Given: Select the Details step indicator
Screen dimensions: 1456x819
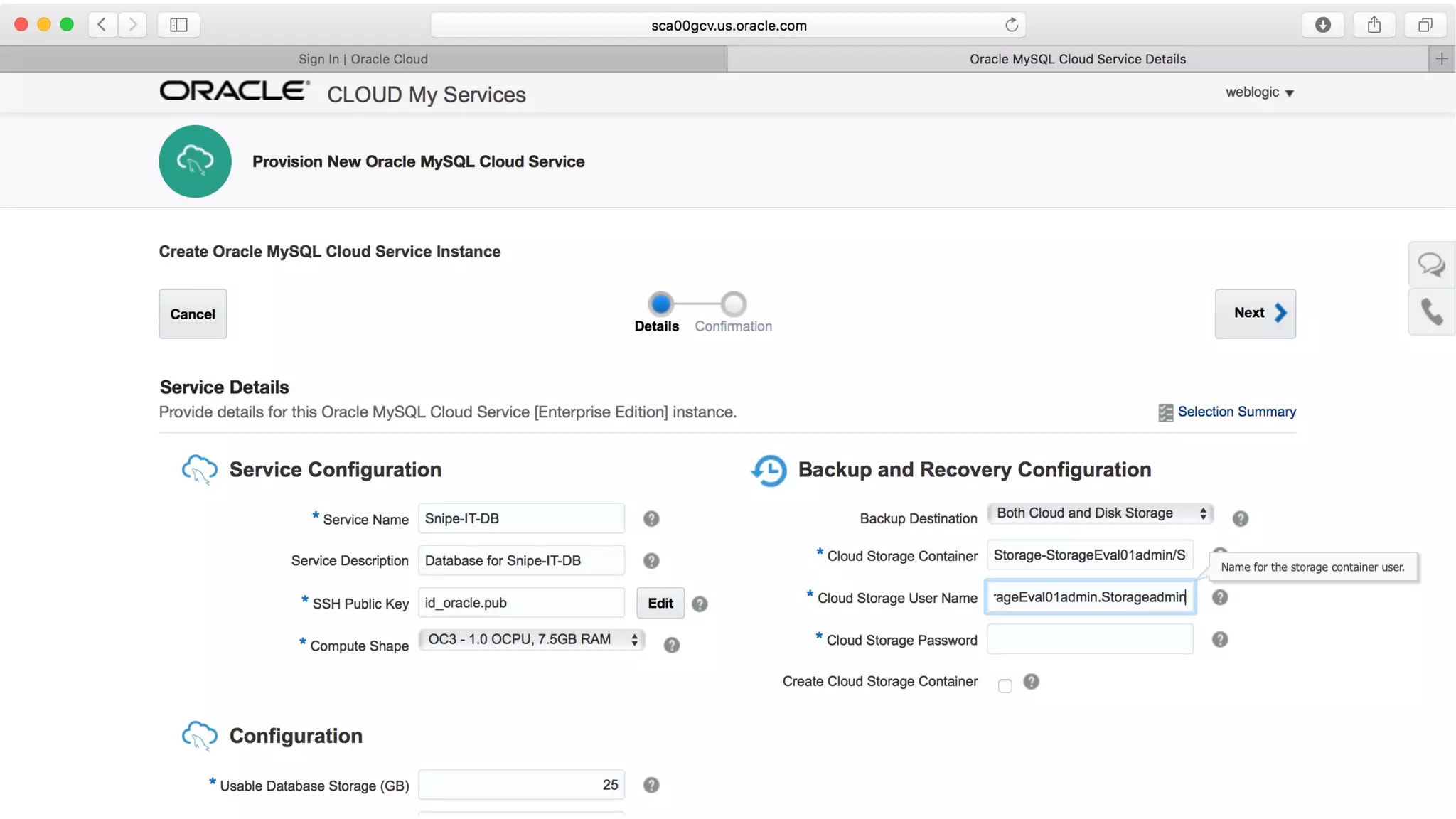Looking at the screenshot, I should tap(660, 304).
